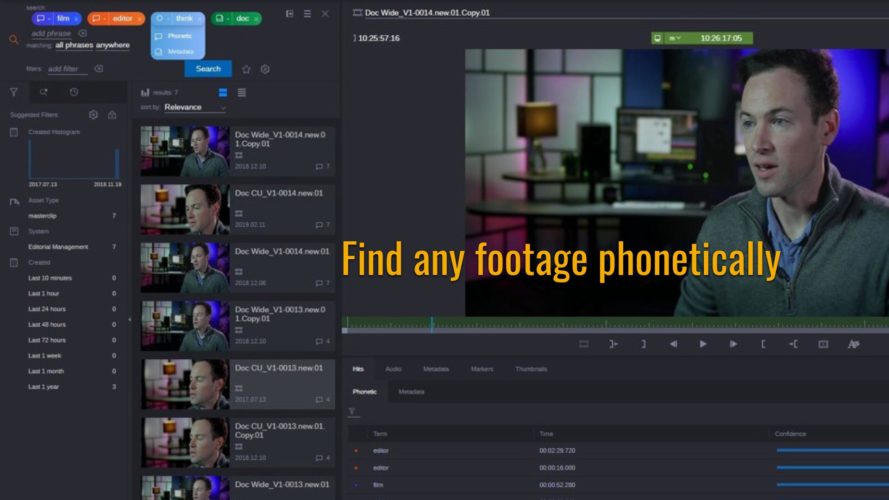Step one frame forward

pyautogui.click(x=733, y=344)
